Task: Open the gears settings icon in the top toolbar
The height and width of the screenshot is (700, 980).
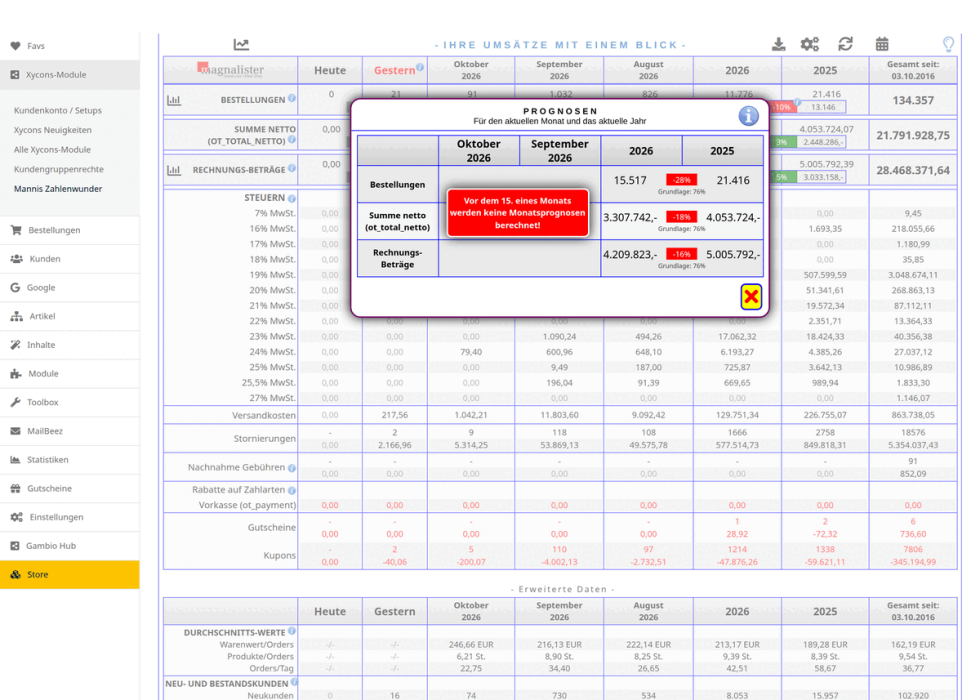Action: 810,44
